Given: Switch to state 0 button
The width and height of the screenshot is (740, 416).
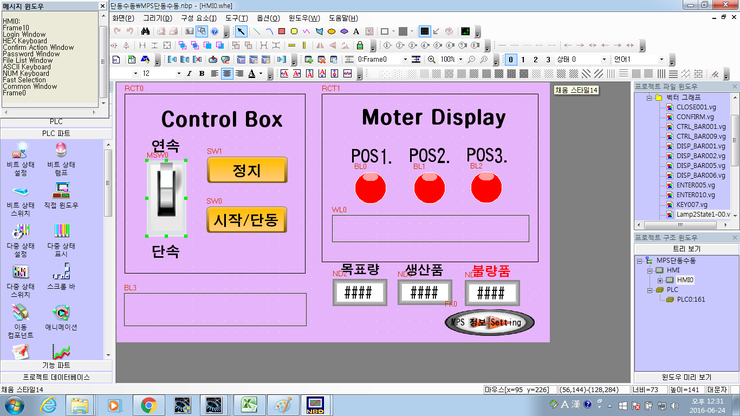Looking at the screenshot, I should [511, 59].
